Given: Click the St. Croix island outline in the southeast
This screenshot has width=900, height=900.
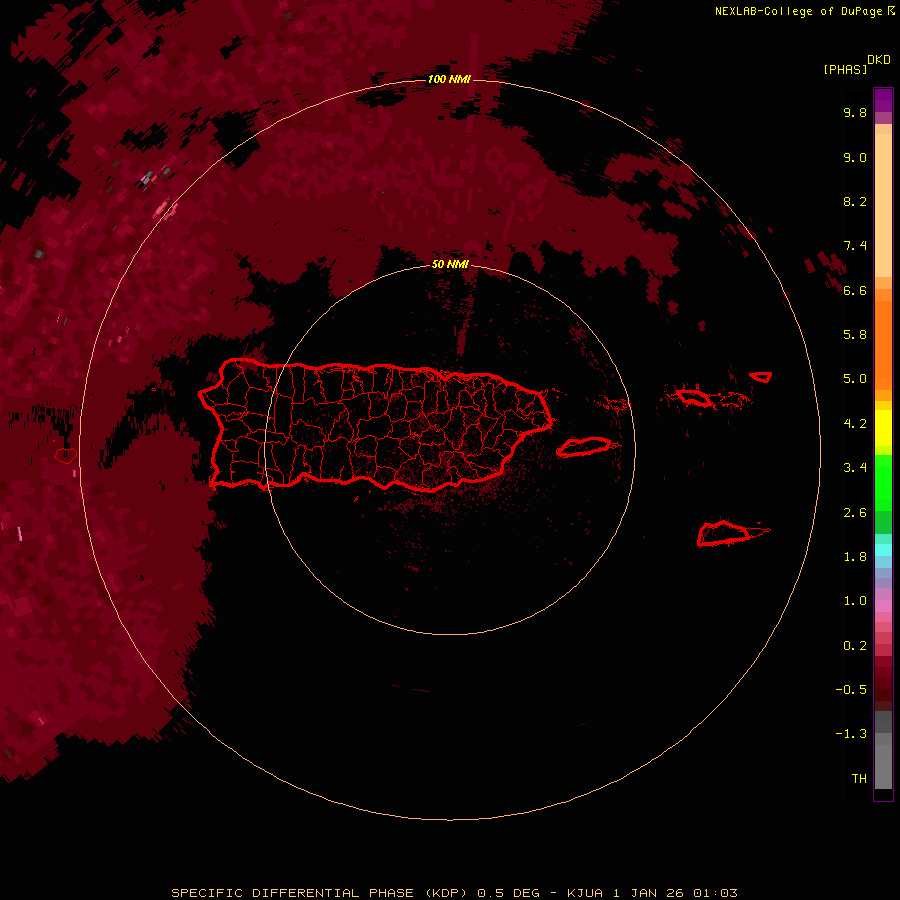Looking at the screenshot, I should click(x=725, y=534).
